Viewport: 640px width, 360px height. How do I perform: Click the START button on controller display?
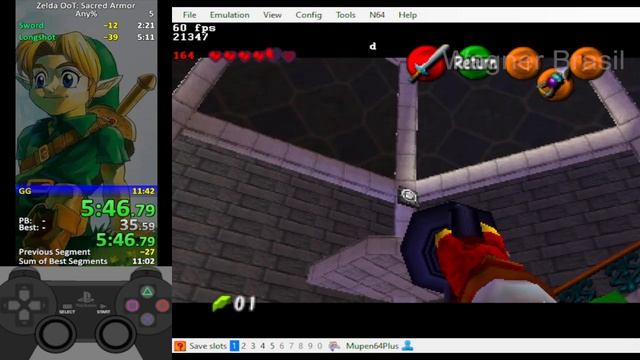point(104,308)
